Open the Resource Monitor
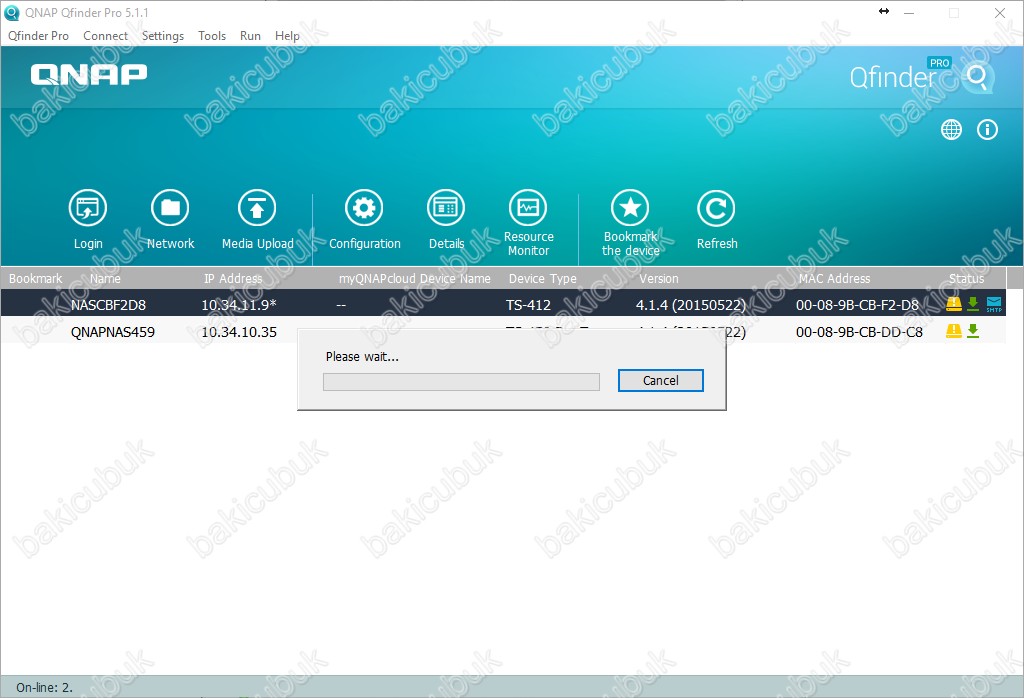Image resolution: width=1024 pixels, height=698 pixels. (528, 208)
